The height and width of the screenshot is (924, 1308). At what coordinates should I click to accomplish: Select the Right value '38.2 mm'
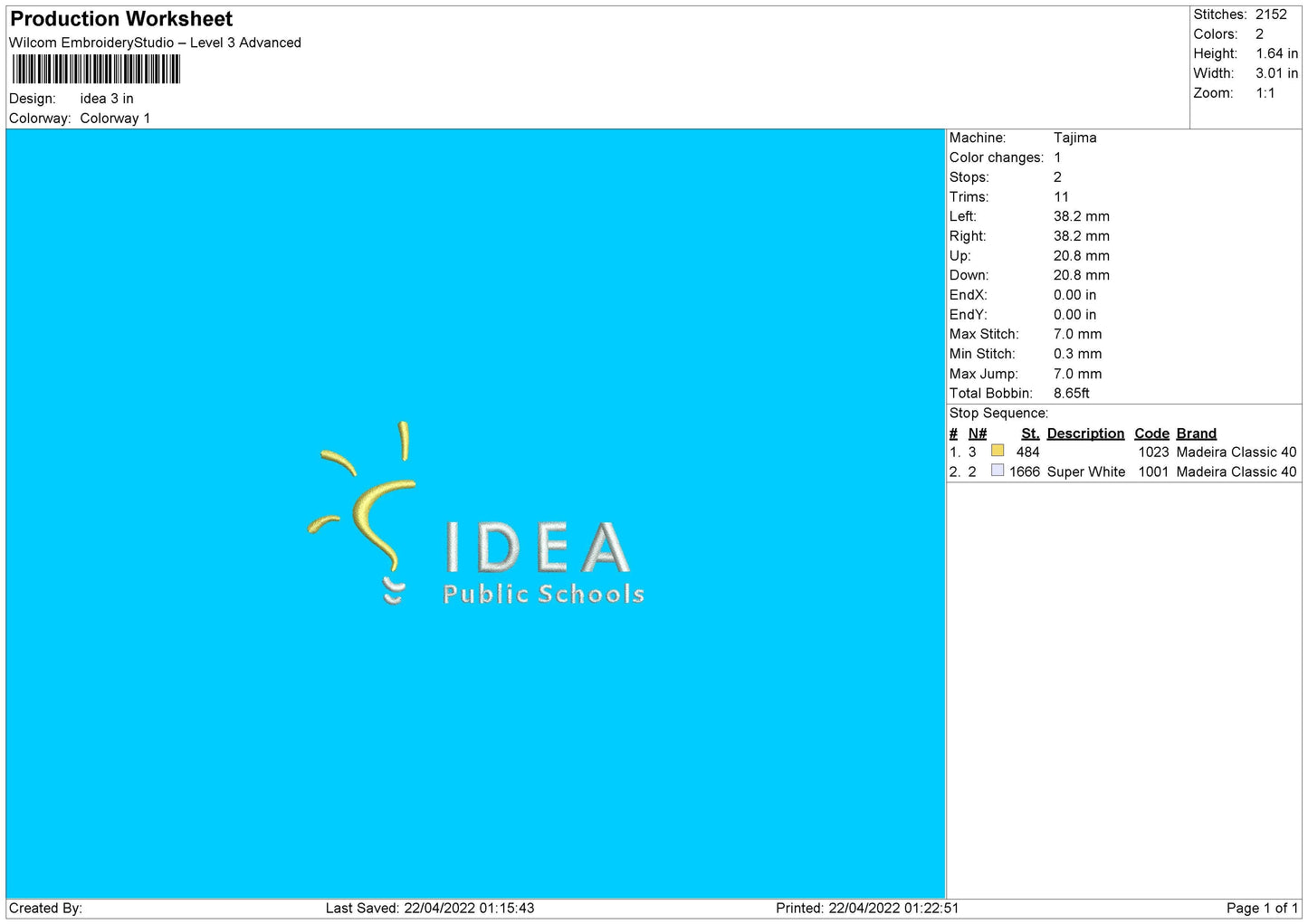tap(1081, 236)
